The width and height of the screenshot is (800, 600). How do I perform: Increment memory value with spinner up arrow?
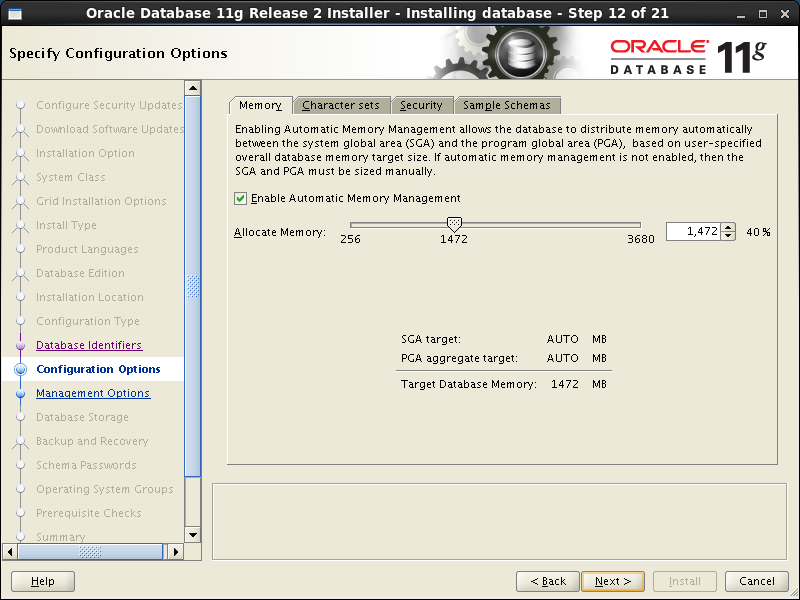[x=729, y=225]
